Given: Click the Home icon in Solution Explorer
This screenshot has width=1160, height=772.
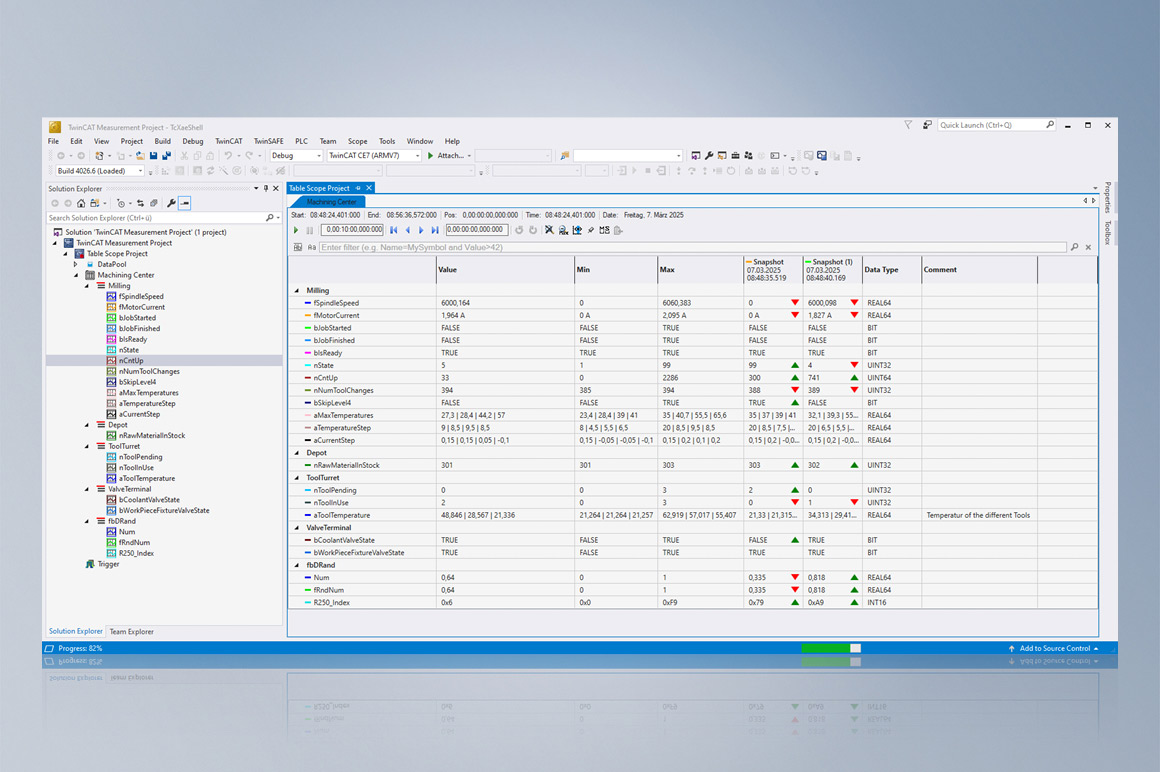Looking at the screenshot, I should pos(81,203).
